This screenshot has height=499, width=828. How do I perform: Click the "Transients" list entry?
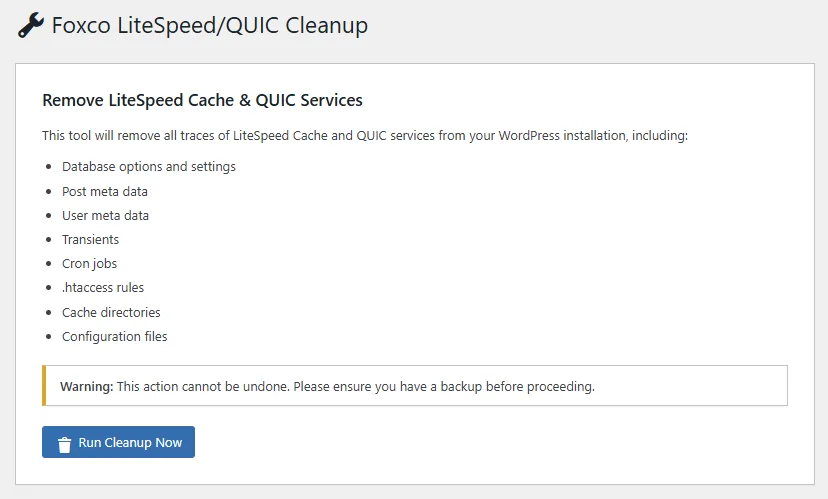click(90, 240)
